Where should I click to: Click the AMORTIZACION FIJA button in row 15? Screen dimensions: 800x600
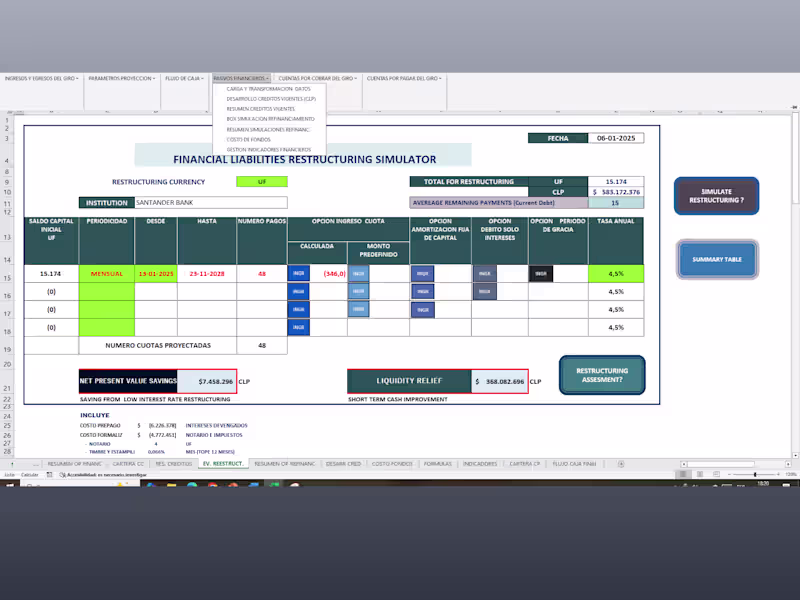(x=422, y=273)
